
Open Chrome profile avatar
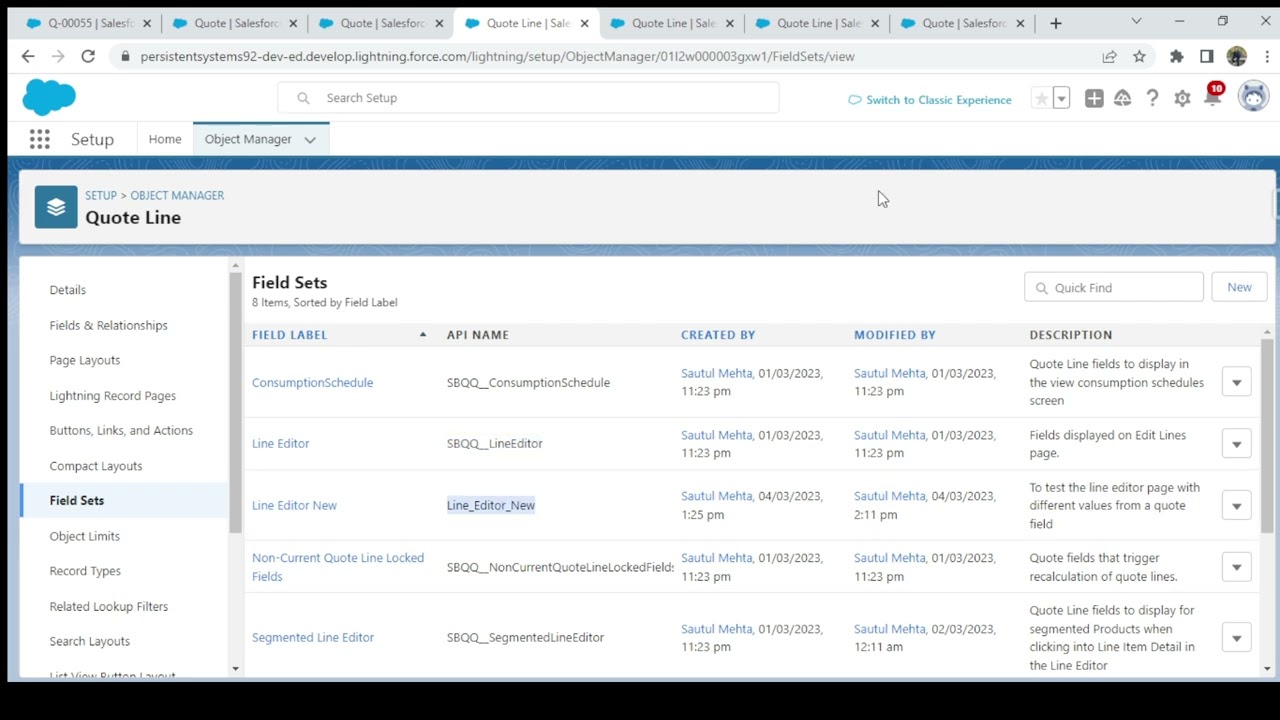coord(1237,57)
